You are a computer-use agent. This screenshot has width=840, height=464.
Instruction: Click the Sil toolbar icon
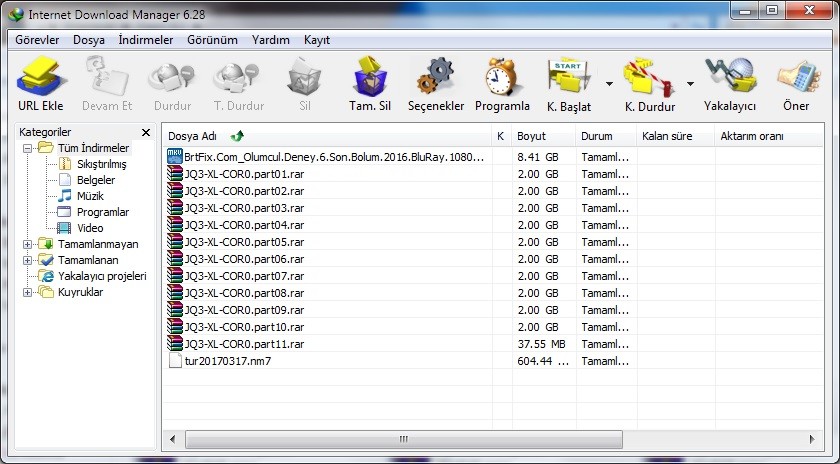pyautogui.click(x=304, y=78)
